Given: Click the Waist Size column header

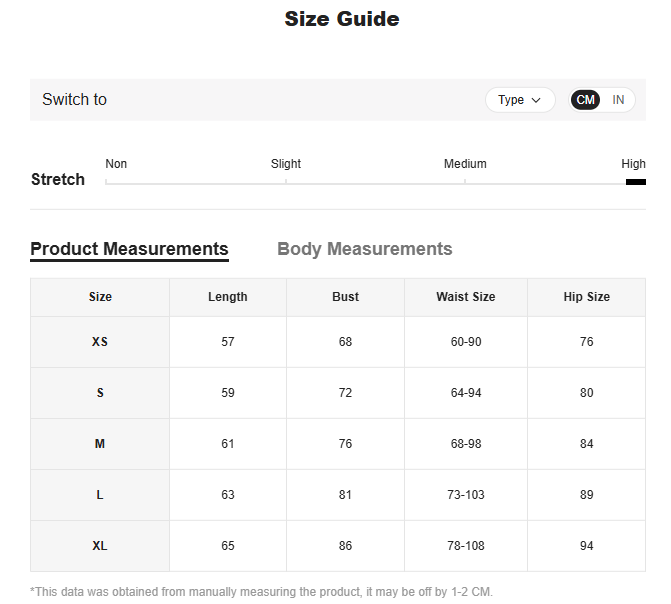Looking at the screenshot, I should [465, 297].
